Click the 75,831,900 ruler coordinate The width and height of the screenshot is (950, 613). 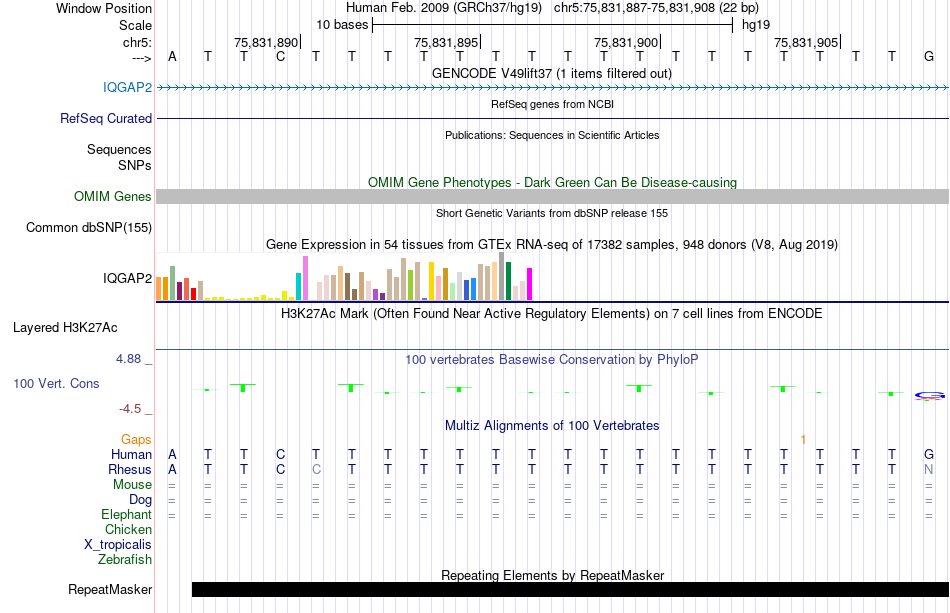[x=626, y=42]
